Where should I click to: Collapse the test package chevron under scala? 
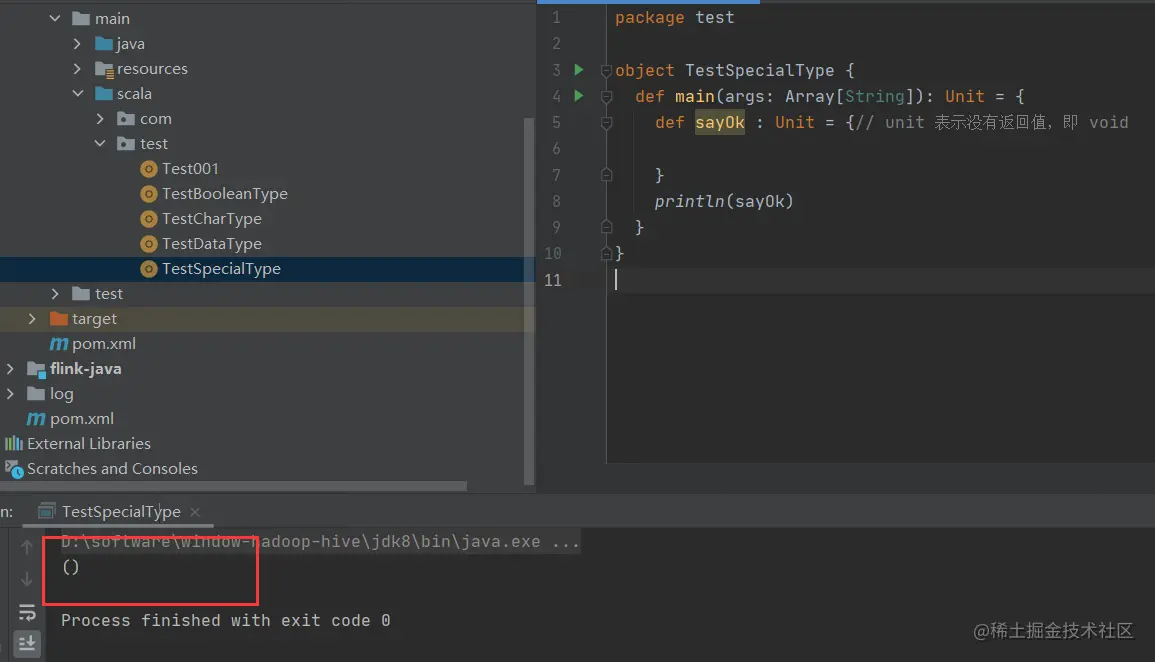click(x=100, y=144)
